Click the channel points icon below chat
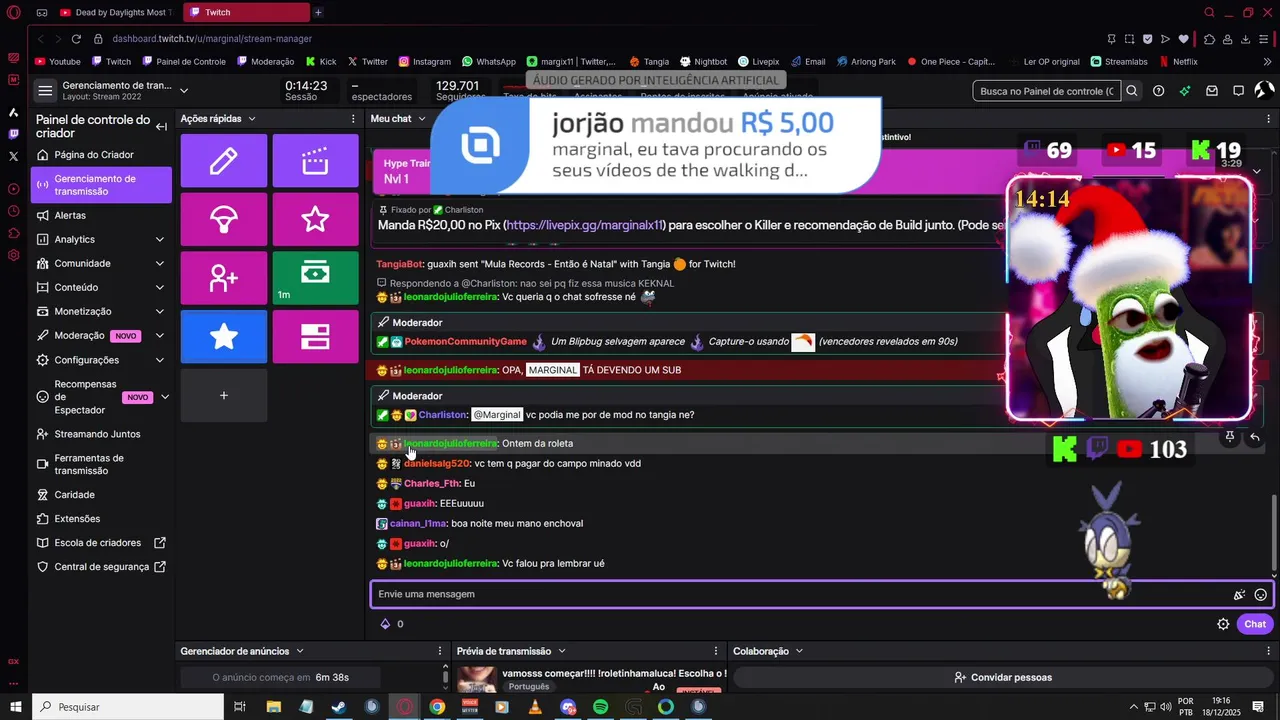Screen dimensions: 1280x720 coord(385,624)
